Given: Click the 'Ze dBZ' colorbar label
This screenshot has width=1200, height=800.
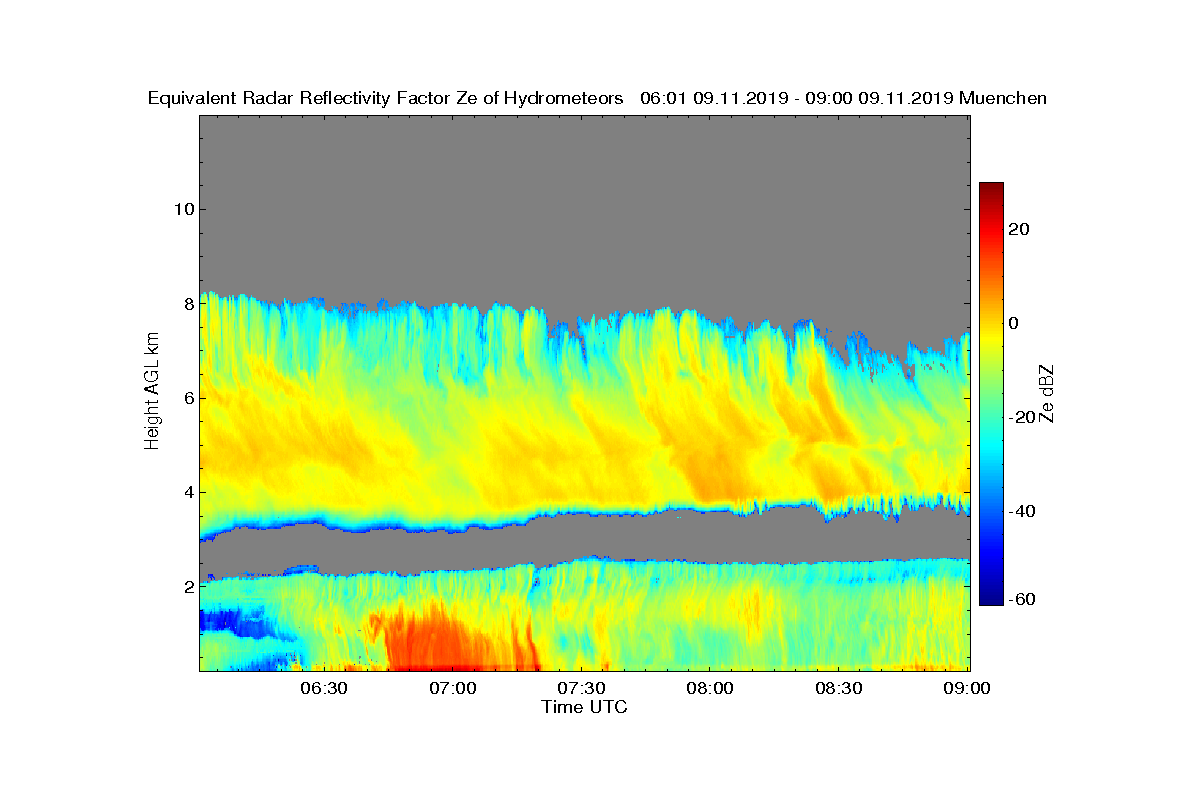Looking at the screenshot, I should pos(1049,393).
